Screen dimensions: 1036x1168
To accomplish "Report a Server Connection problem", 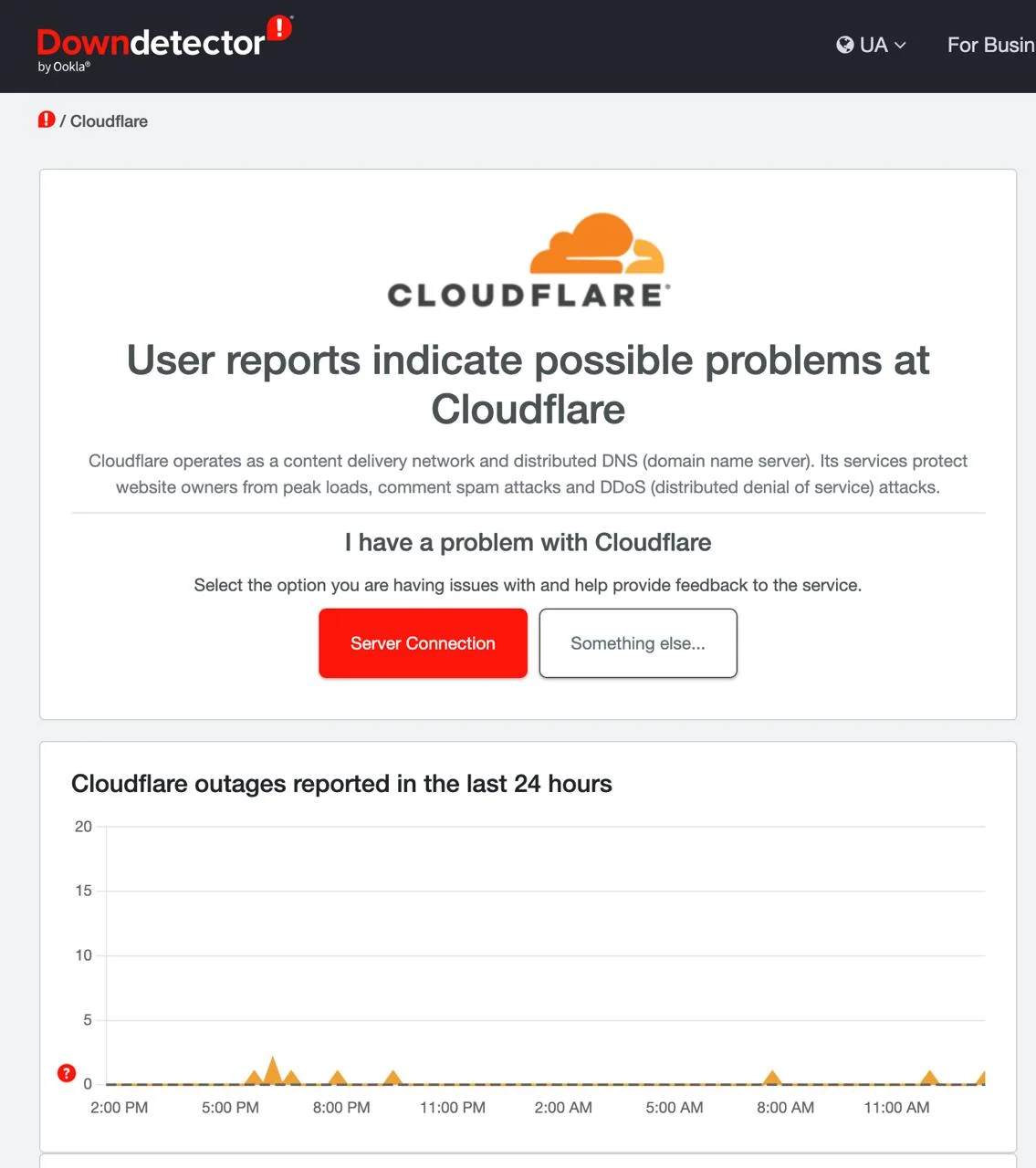I will [423, 643].
